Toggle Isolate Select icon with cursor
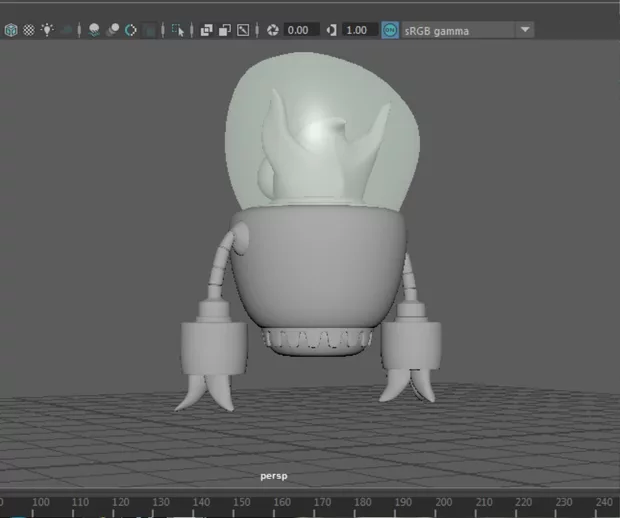This screenshot has width=620, height=518. (178, 30)
